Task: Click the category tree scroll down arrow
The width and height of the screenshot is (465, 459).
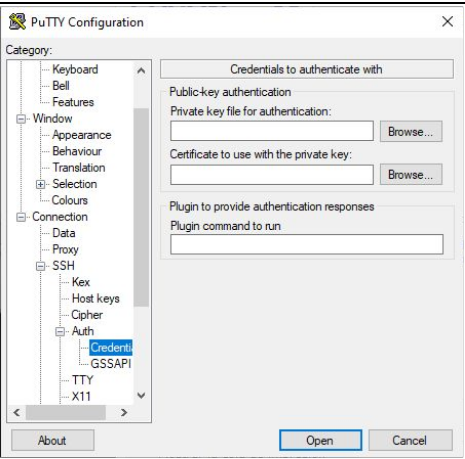Action: click(141, 396)
